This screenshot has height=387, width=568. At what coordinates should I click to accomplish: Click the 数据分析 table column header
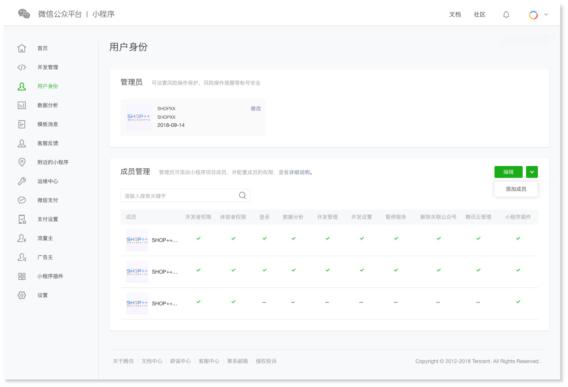(x=293, y=217)
